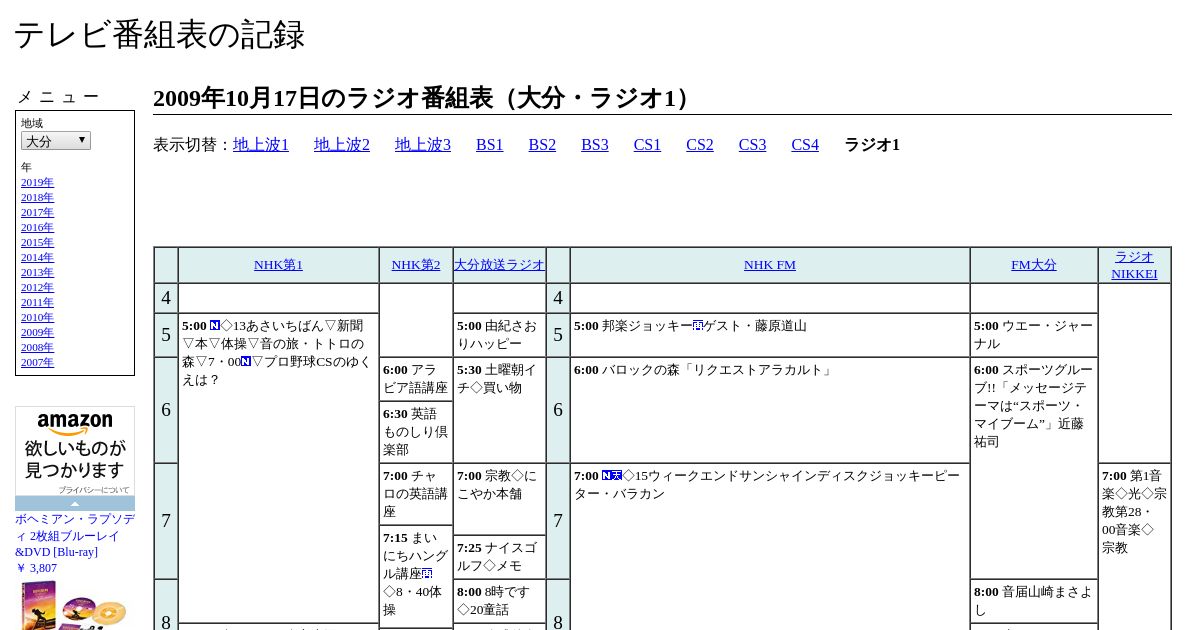The width and height of the screenshot is (1200, 630).
Task: Select the 5:00 由紀さおりハッピー program cell
Action: [500, 335]
